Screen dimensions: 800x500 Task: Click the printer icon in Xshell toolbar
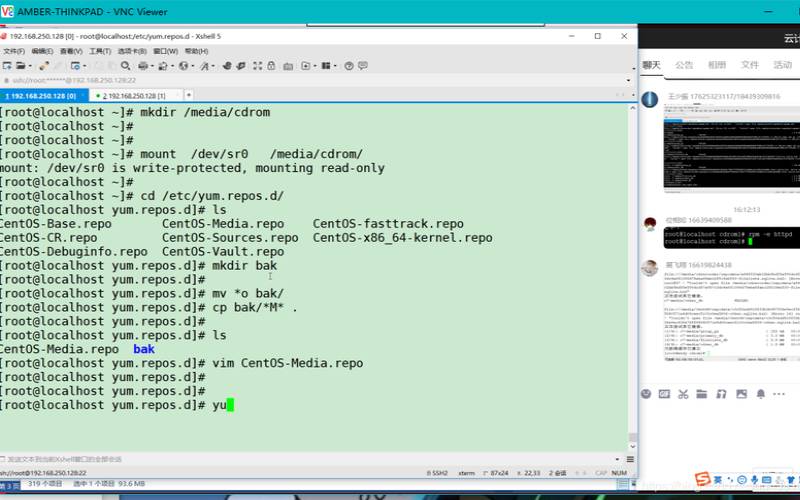tap(143, 66)
